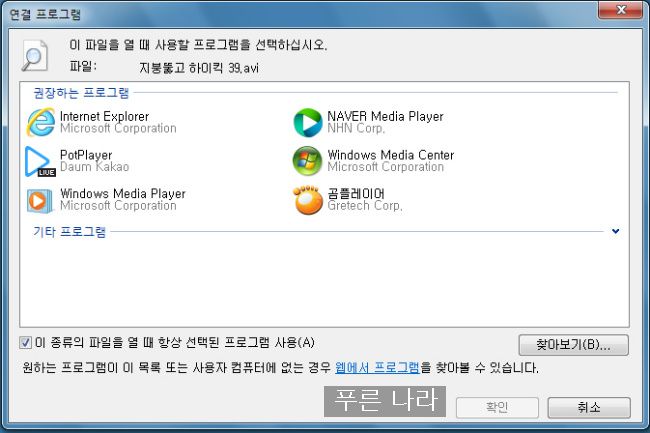Select the 곰플레이어 bear paw icon
Screen dimensions: 650x433
tap(308, 200)
